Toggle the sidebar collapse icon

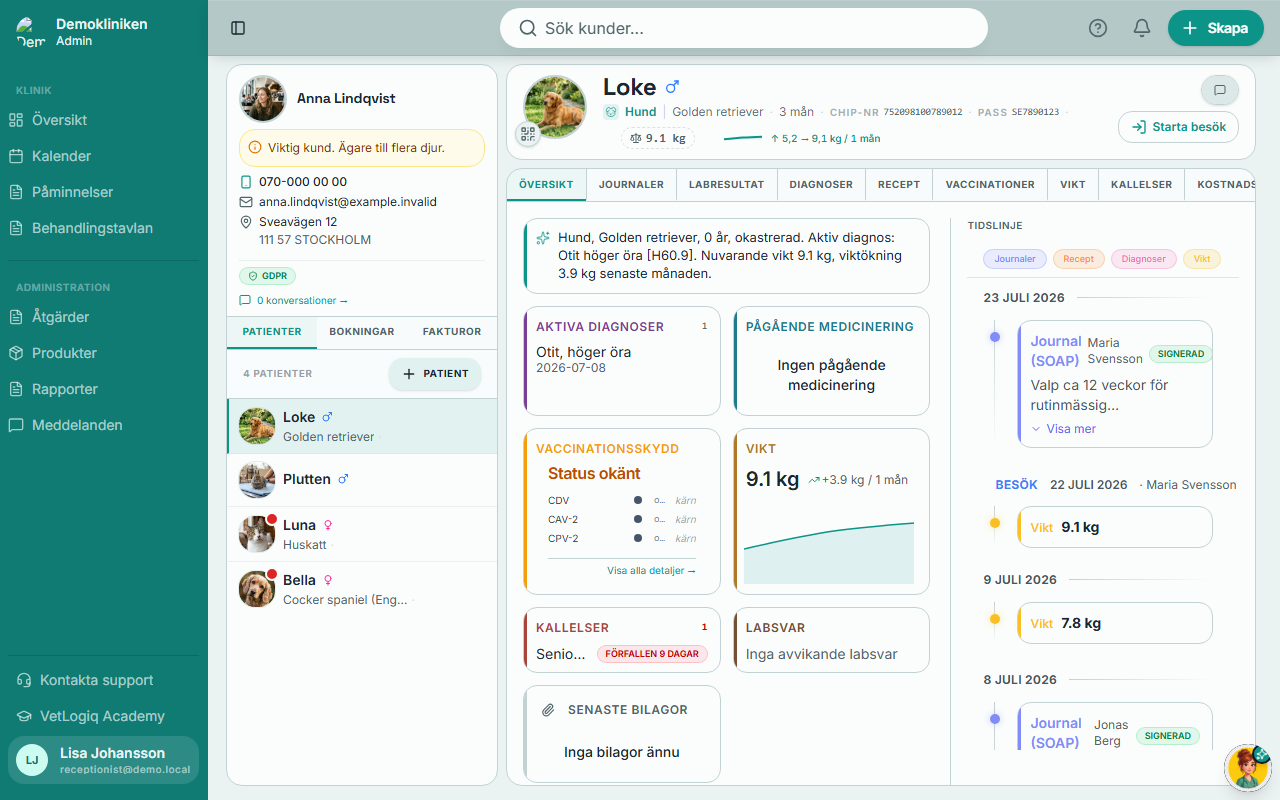(238, 28)
